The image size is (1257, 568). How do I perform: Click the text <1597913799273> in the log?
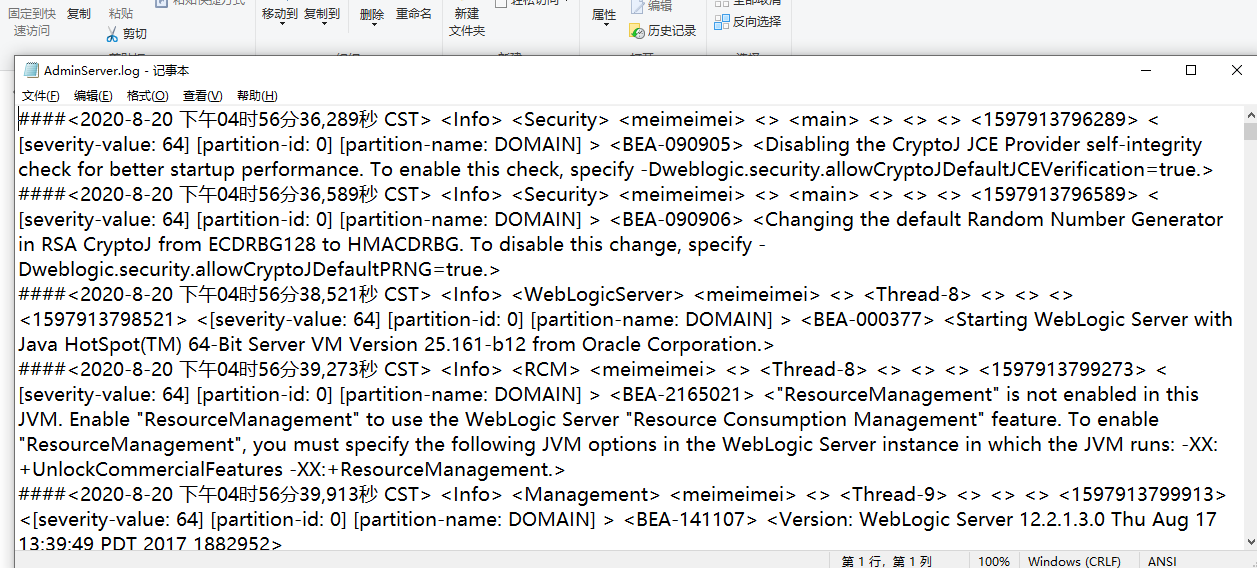[1063, 369]
